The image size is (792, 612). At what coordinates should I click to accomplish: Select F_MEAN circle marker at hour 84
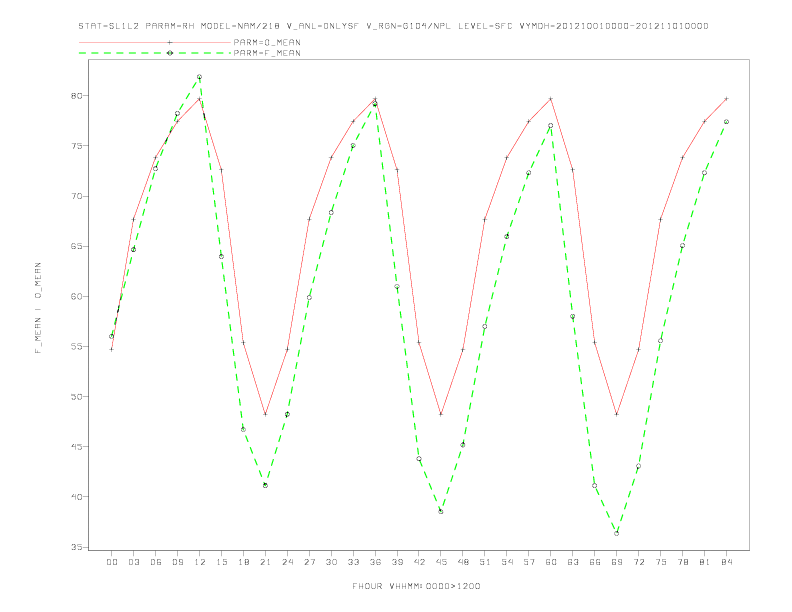click(726, 122)
